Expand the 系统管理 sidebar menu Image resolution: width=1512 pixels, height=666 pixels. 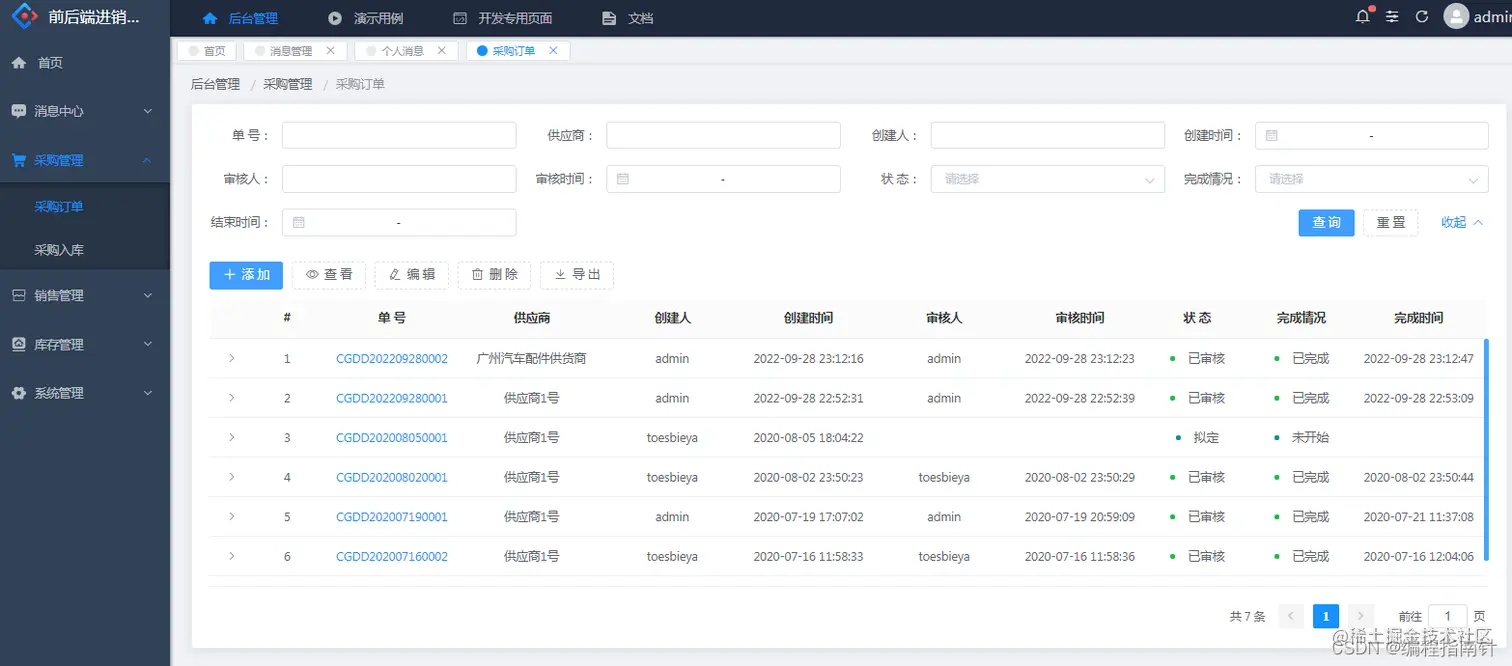click(85, 393)
